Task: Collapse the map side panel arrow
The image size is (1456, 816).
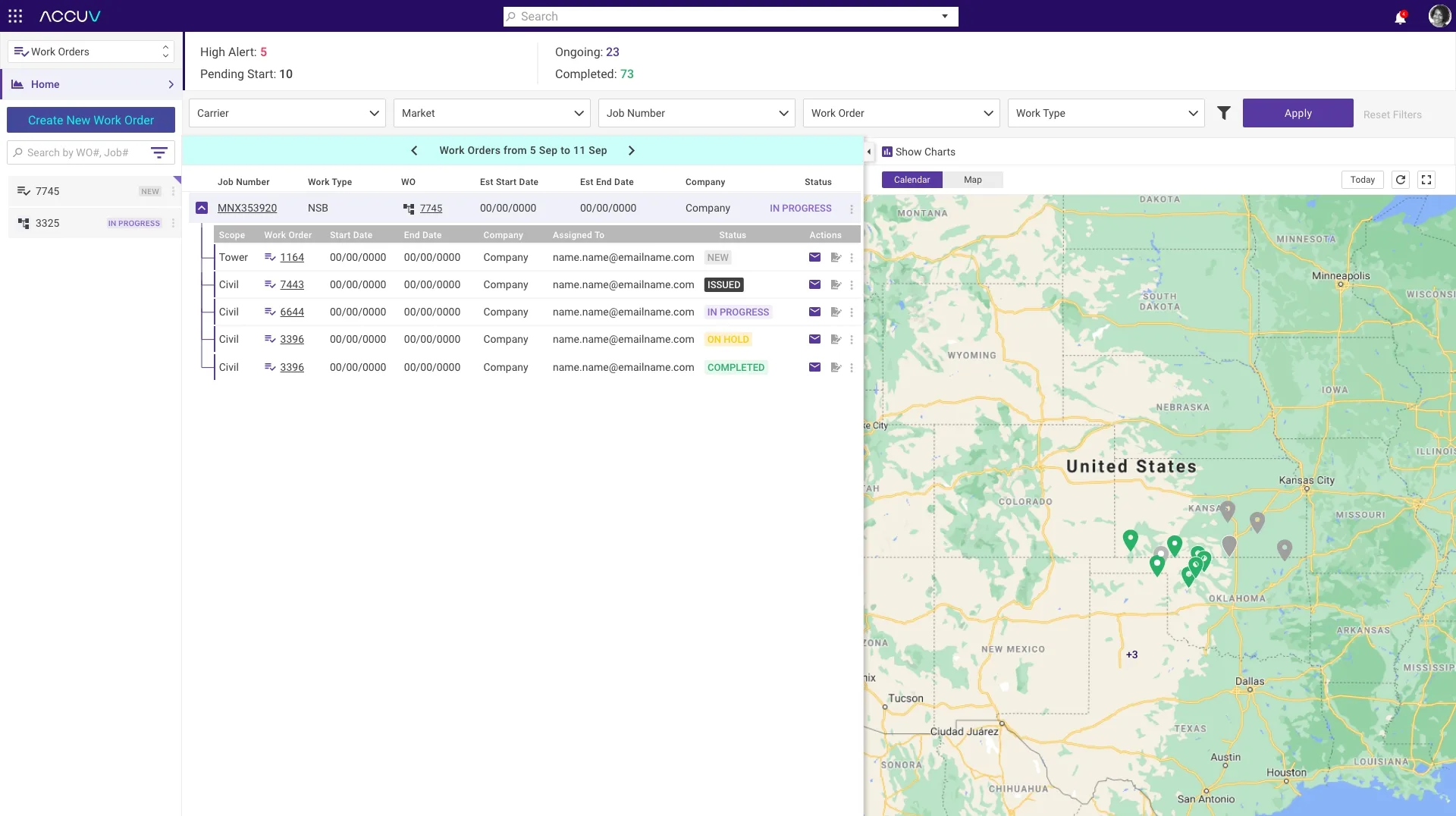Action: [x=869, y=152]
